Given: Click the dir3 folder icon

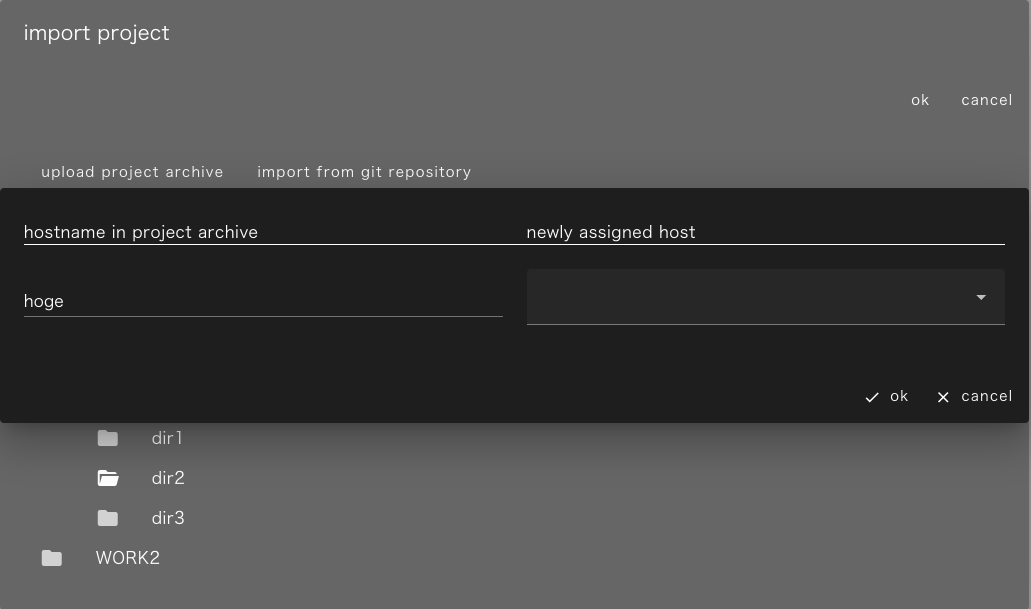Looking at the screenshot, I should [x=108, y=518].
